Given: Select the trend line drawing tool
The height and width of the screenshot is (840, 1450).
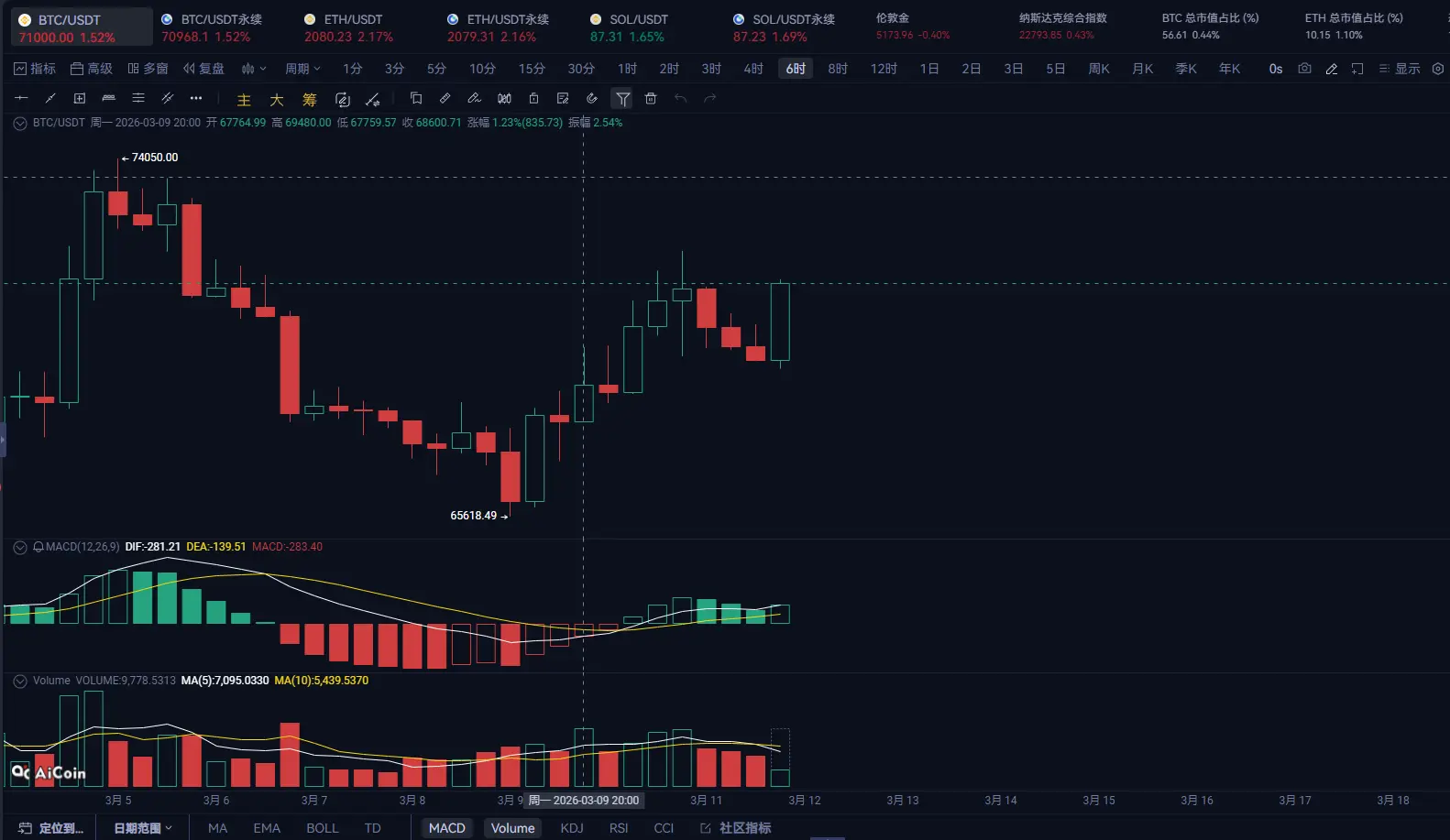Looking at the screenshot, I should click(50, 98).
